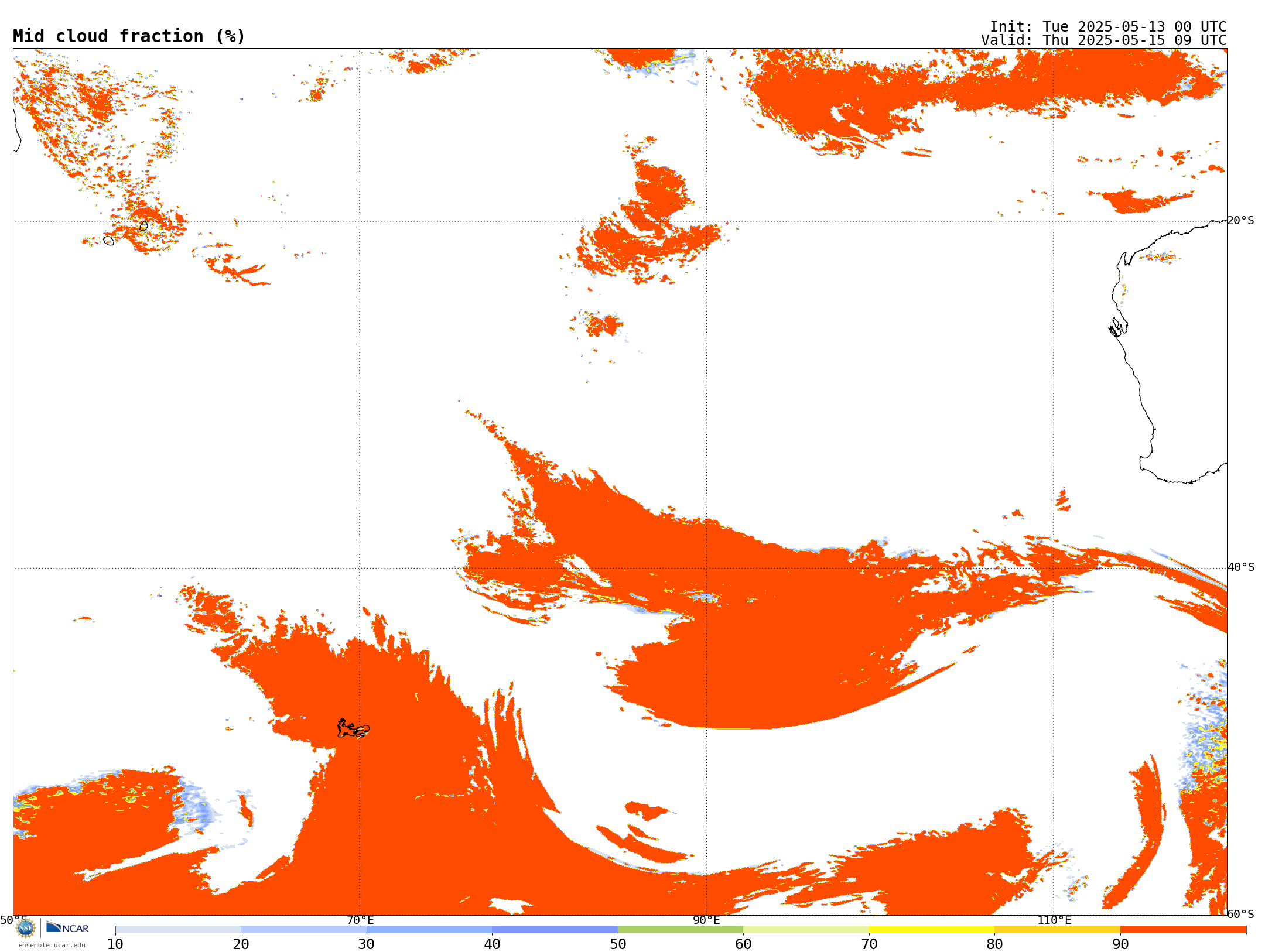Click the colorbar label '90'
This screenshot has width=1265, height=952.
click(x=1120, y=944)
